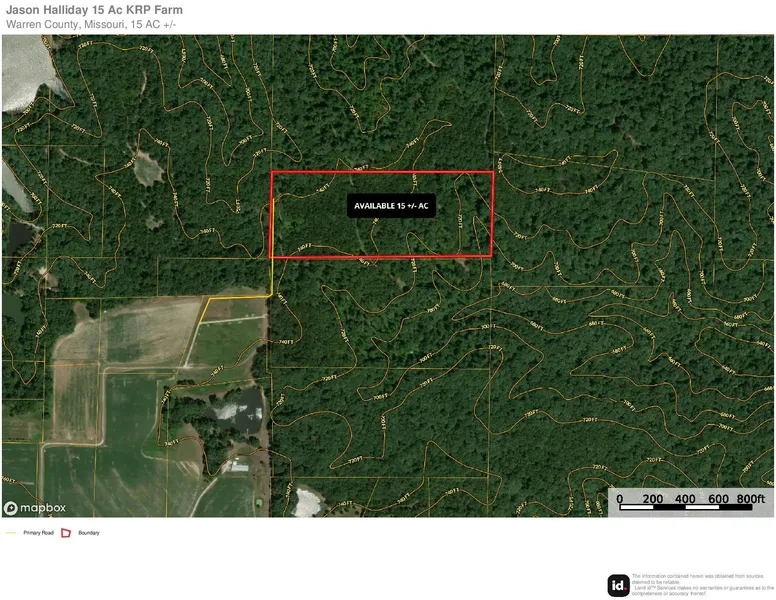This screenshot has height=600, width=776.
Task: Click the white clearing along the bottom map edge
Action: (307, 502)
